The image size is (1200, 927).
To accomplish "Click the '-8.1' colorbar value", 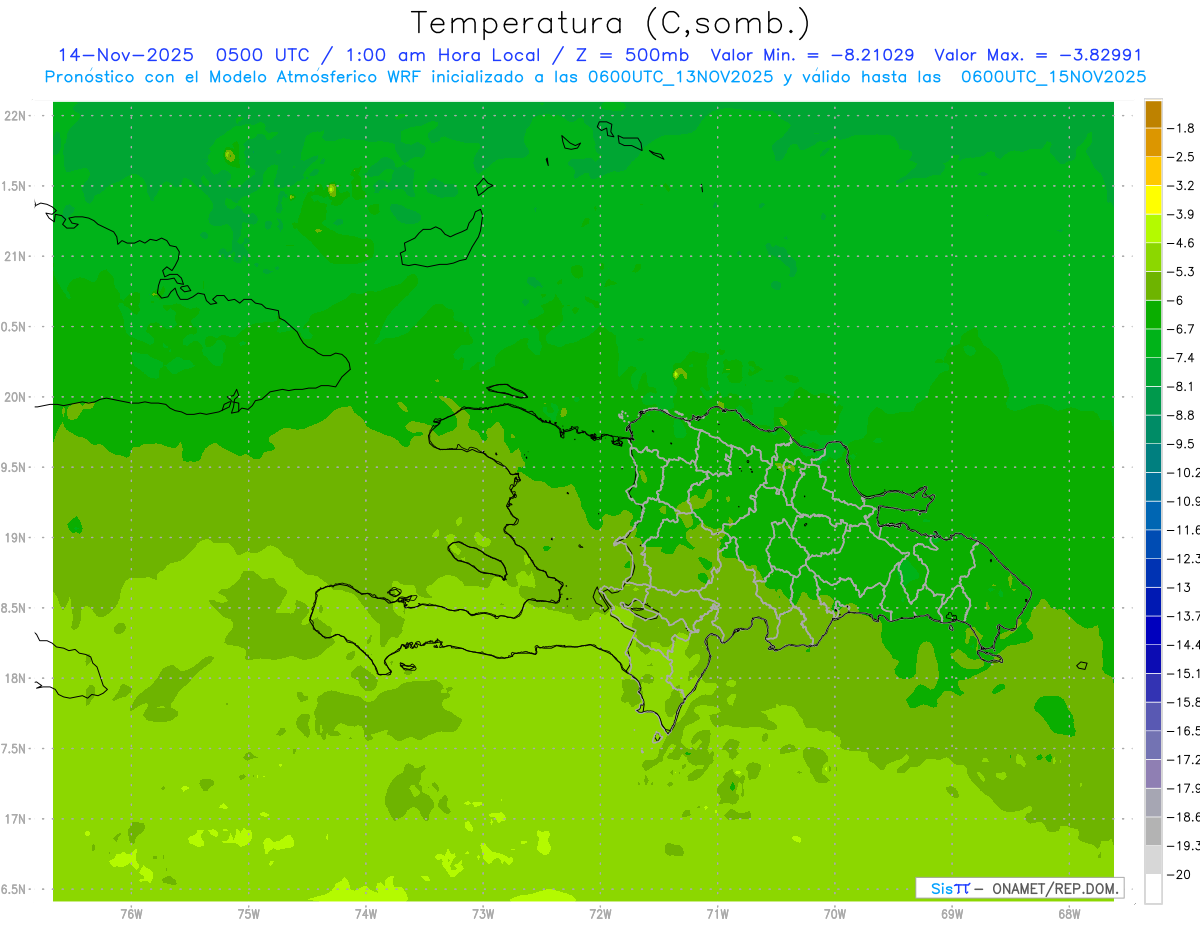I will [1183, 386].
